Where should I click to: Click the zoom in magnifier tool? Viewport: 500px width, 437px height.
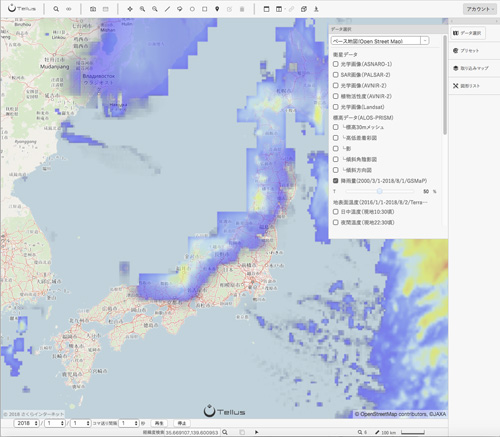tap(142, 9)
